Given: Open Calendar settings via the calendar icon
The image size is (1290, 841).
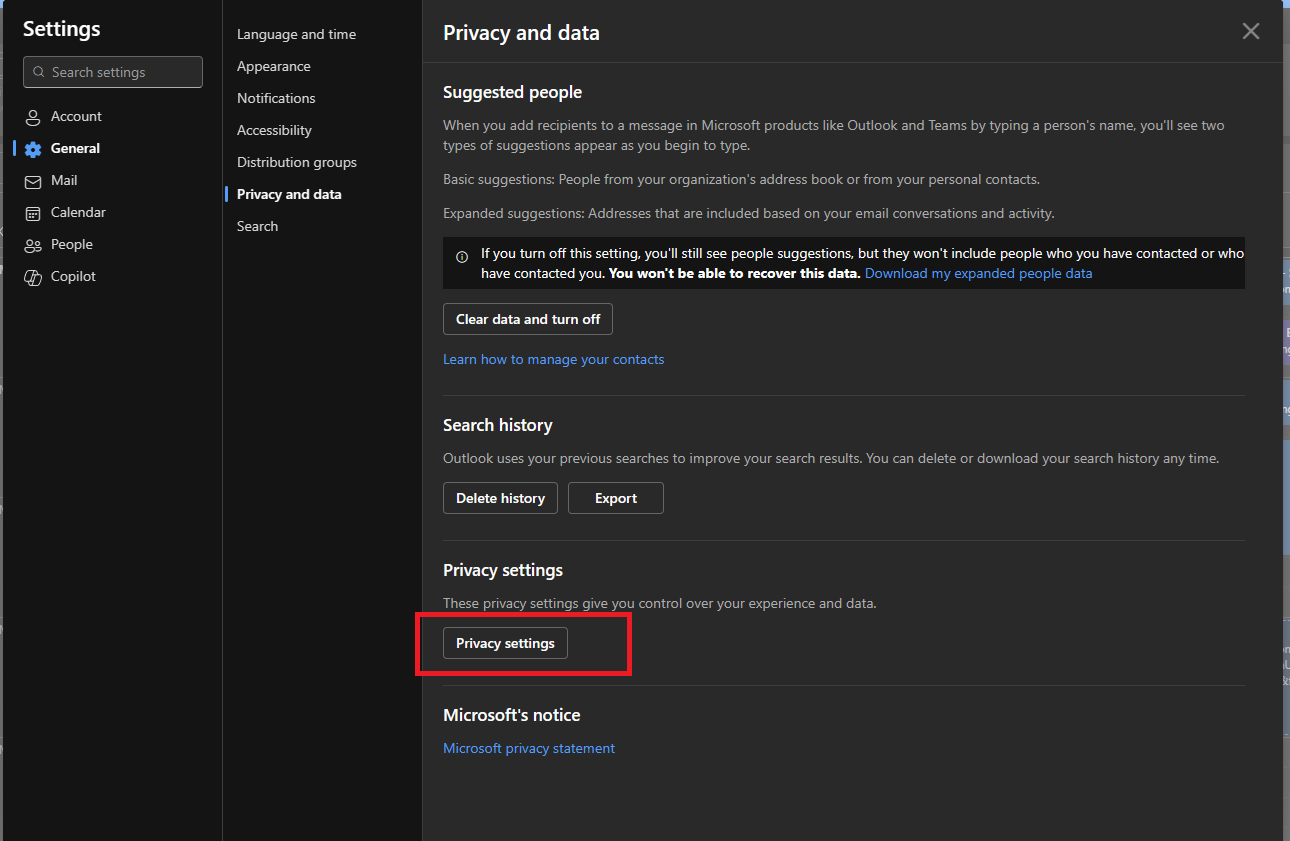Looking at the screenshot, I should (x=33, y=212).
